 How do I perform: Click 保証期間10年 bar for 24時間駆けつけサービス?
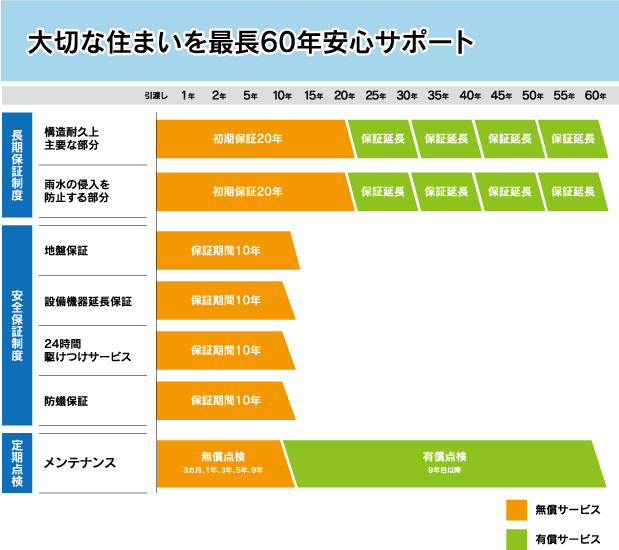tap(224, 351)
